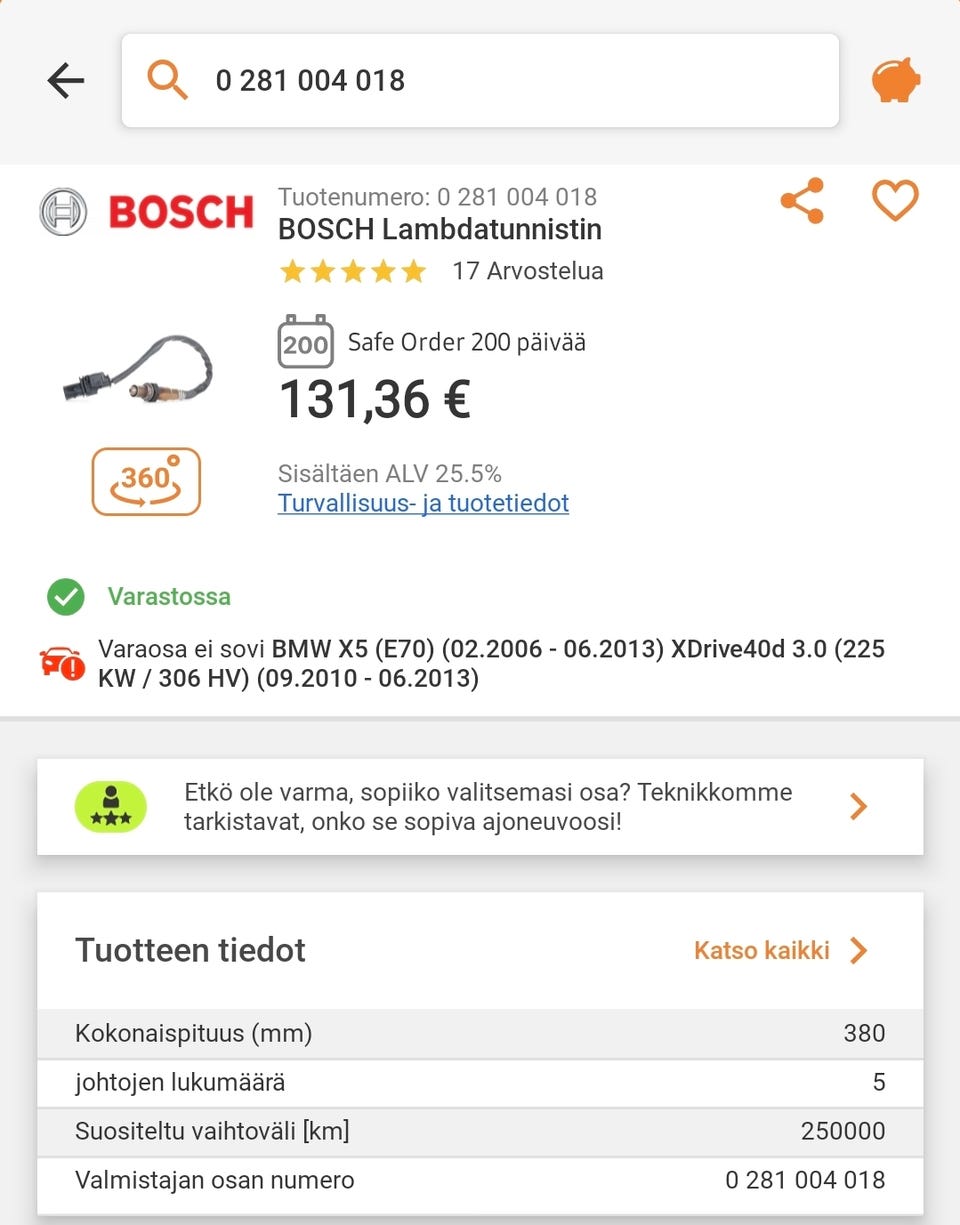Tap the Safe Order 200 calendar icon
Viewport: 960px width, 1225px height.
tap(305, 342)
